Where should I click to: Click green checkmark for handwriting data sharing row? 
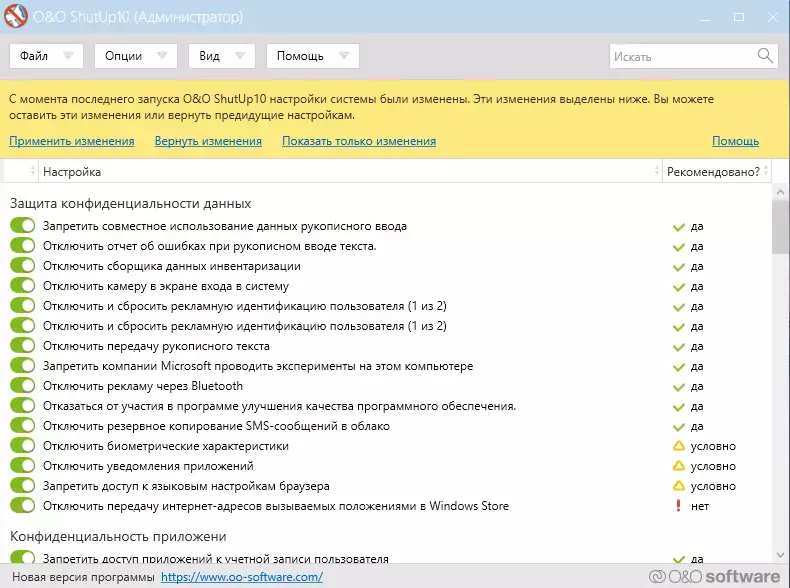pyautogui.click(x=679, y=227)
